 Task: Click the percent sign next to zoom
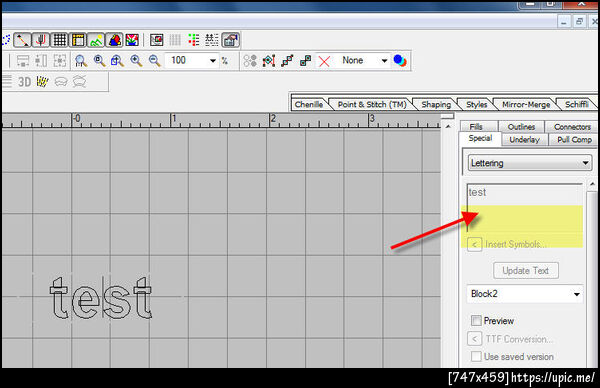pos(225,61)
